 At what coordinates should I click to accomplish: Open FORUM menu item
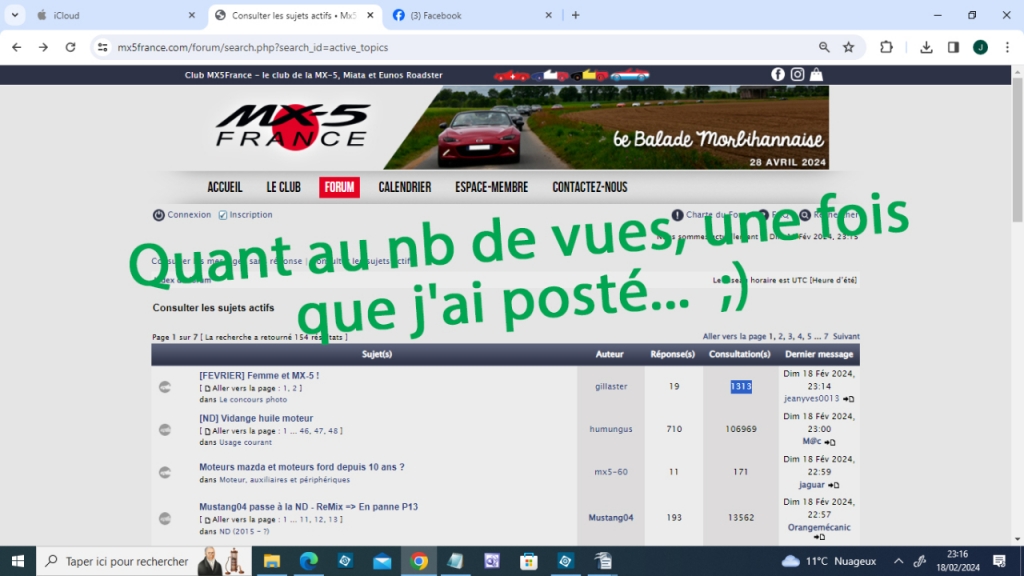coord(339,187)
